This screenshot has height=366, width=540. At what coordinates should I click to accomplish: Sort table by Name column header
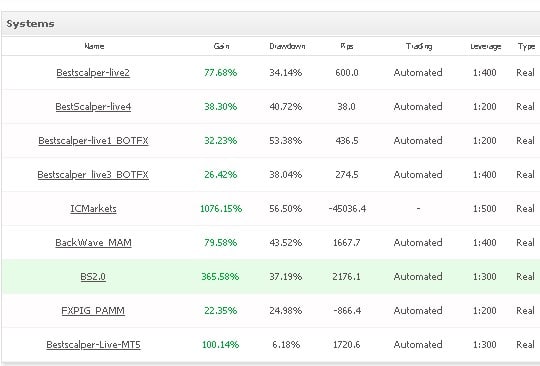coord(94,46)
